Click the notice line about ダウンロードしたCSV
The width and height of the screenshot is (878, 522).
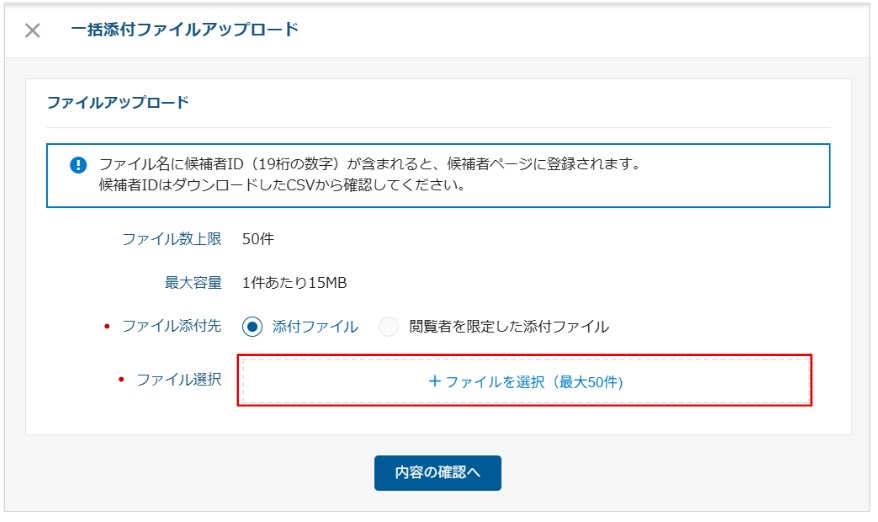pyautogui.click(x=281, y=186)
